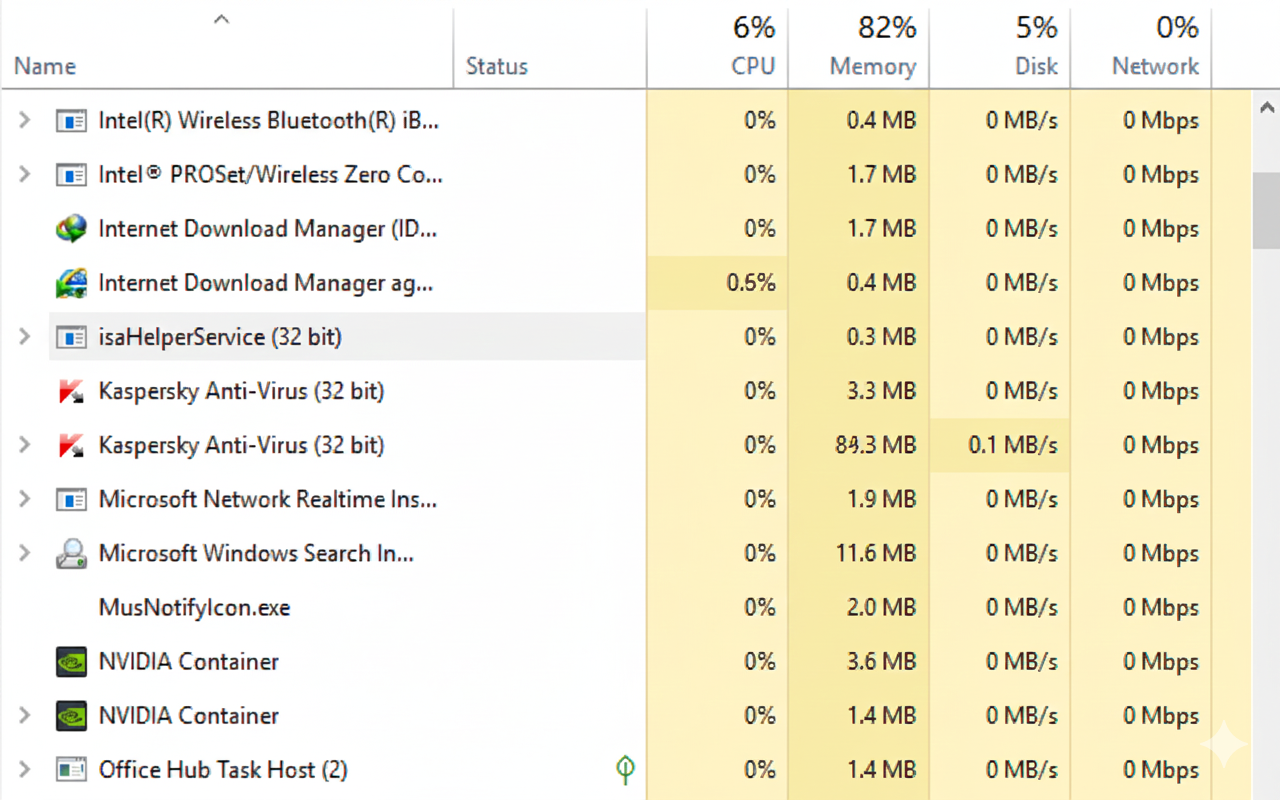Click the first Kaspersky Anti-Virus icon
The image size is (1280, 800).
pyautogui.click(x=71, y=391)
